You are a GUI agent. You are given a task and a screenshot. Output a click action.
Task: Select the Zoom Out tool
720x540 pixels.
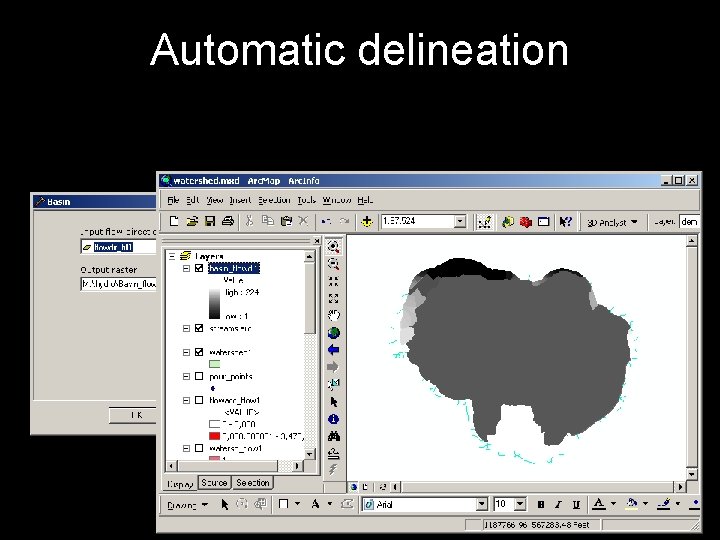tap(334, 264)
